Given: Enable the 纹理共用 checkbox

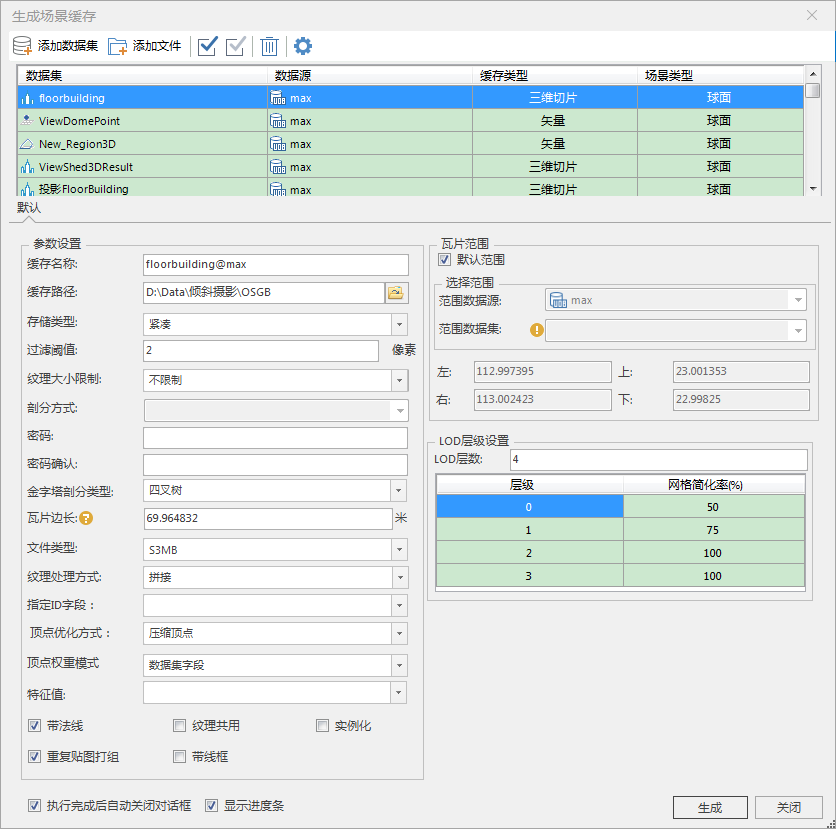Looking at the screenshot, I should [x=180, y=726].
